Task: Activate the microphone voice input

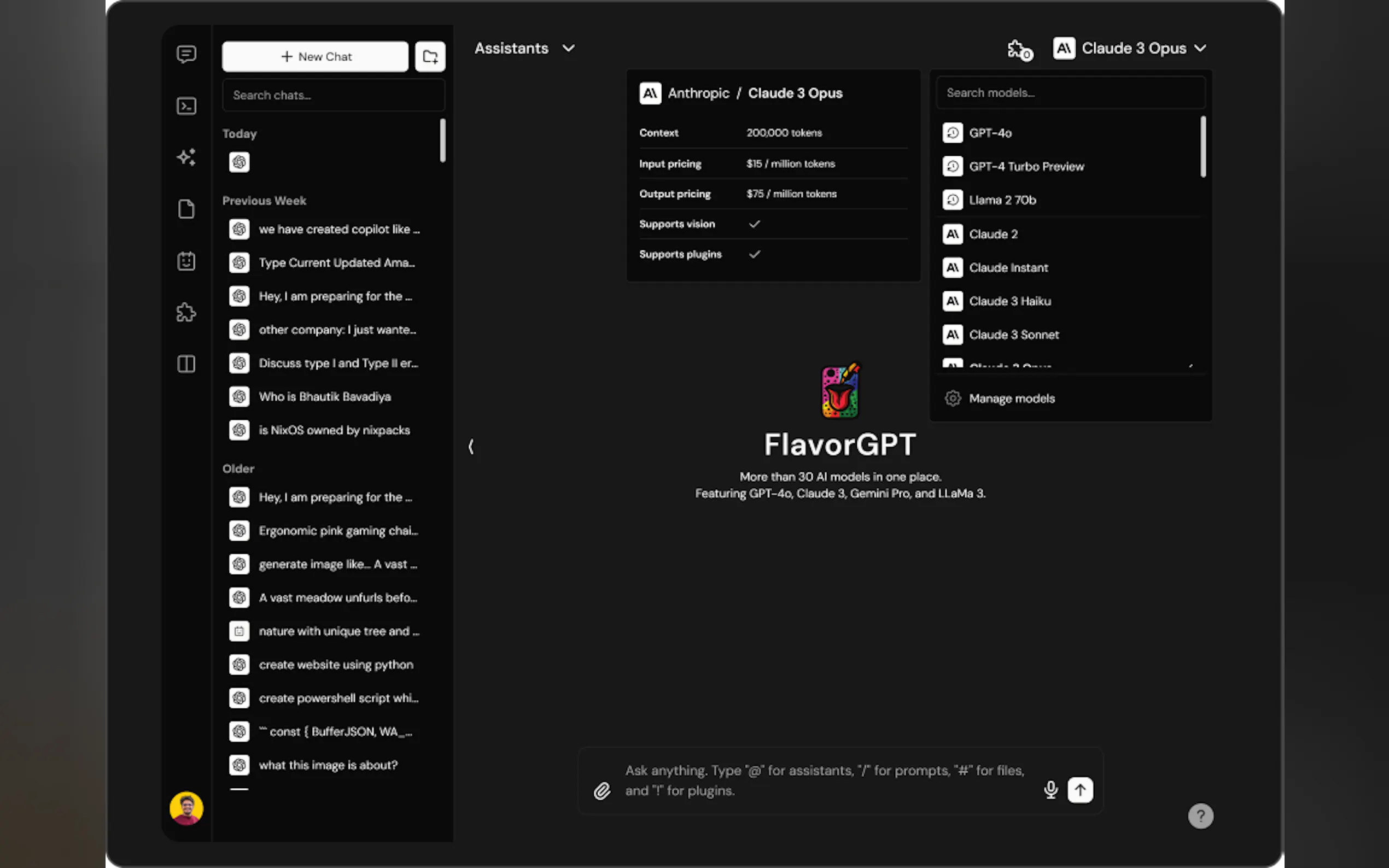Action: pos(1050,790)
